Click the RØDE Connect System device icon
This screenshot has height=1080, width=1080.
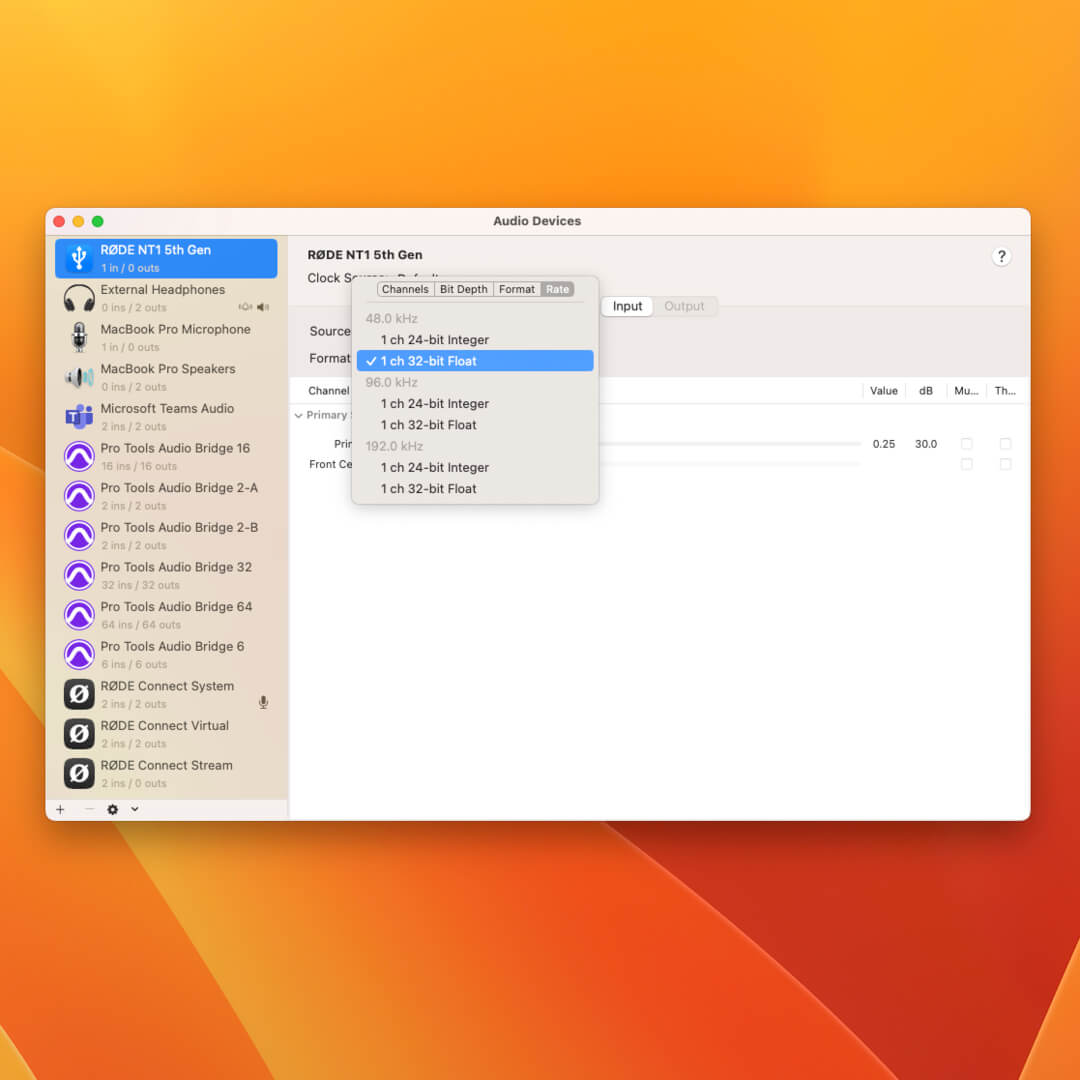(x=79, y=694)
